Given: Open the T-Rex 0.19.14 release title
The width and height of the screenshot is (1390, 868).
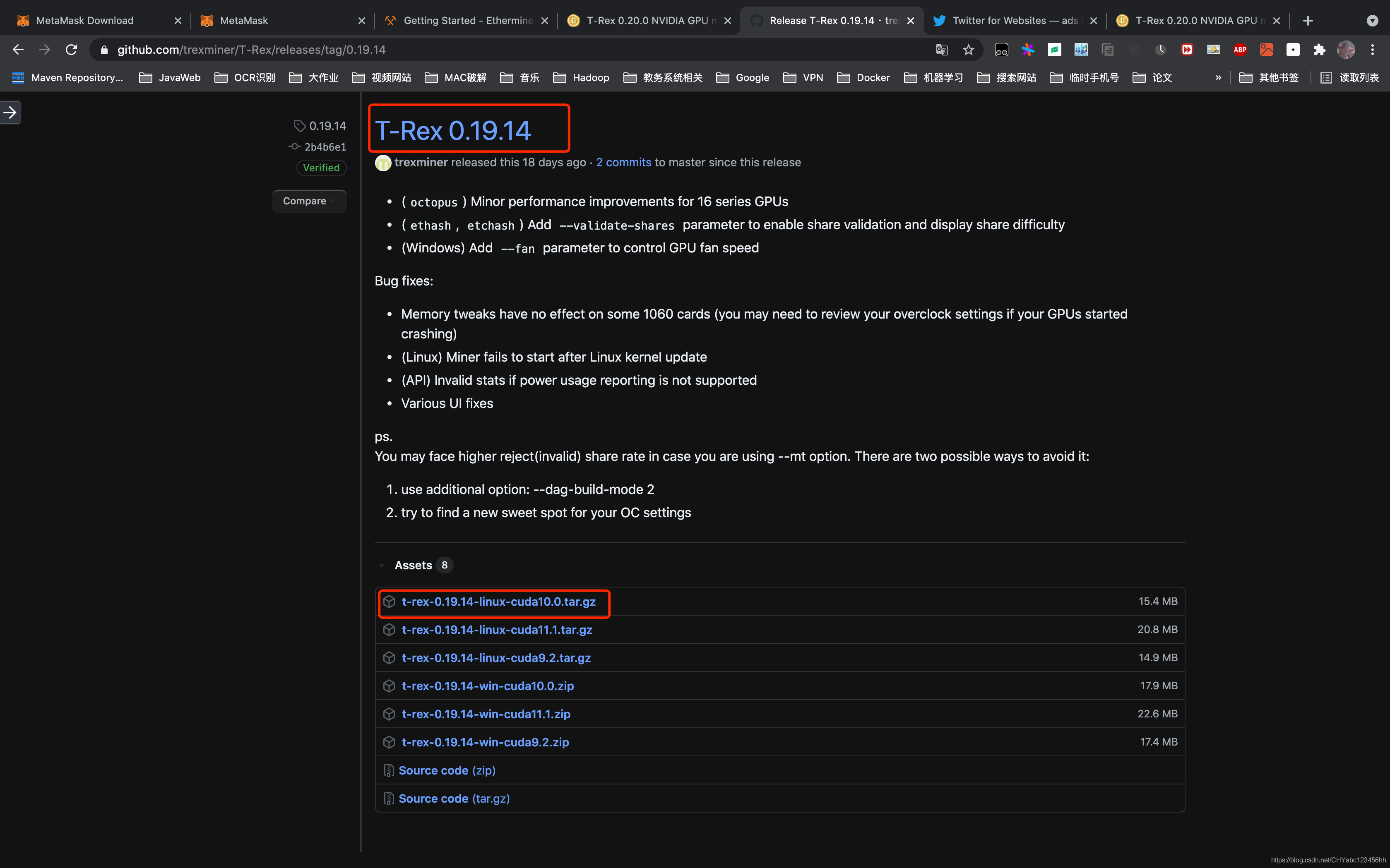Looking at the screenshot, I should tap(452, 130).
